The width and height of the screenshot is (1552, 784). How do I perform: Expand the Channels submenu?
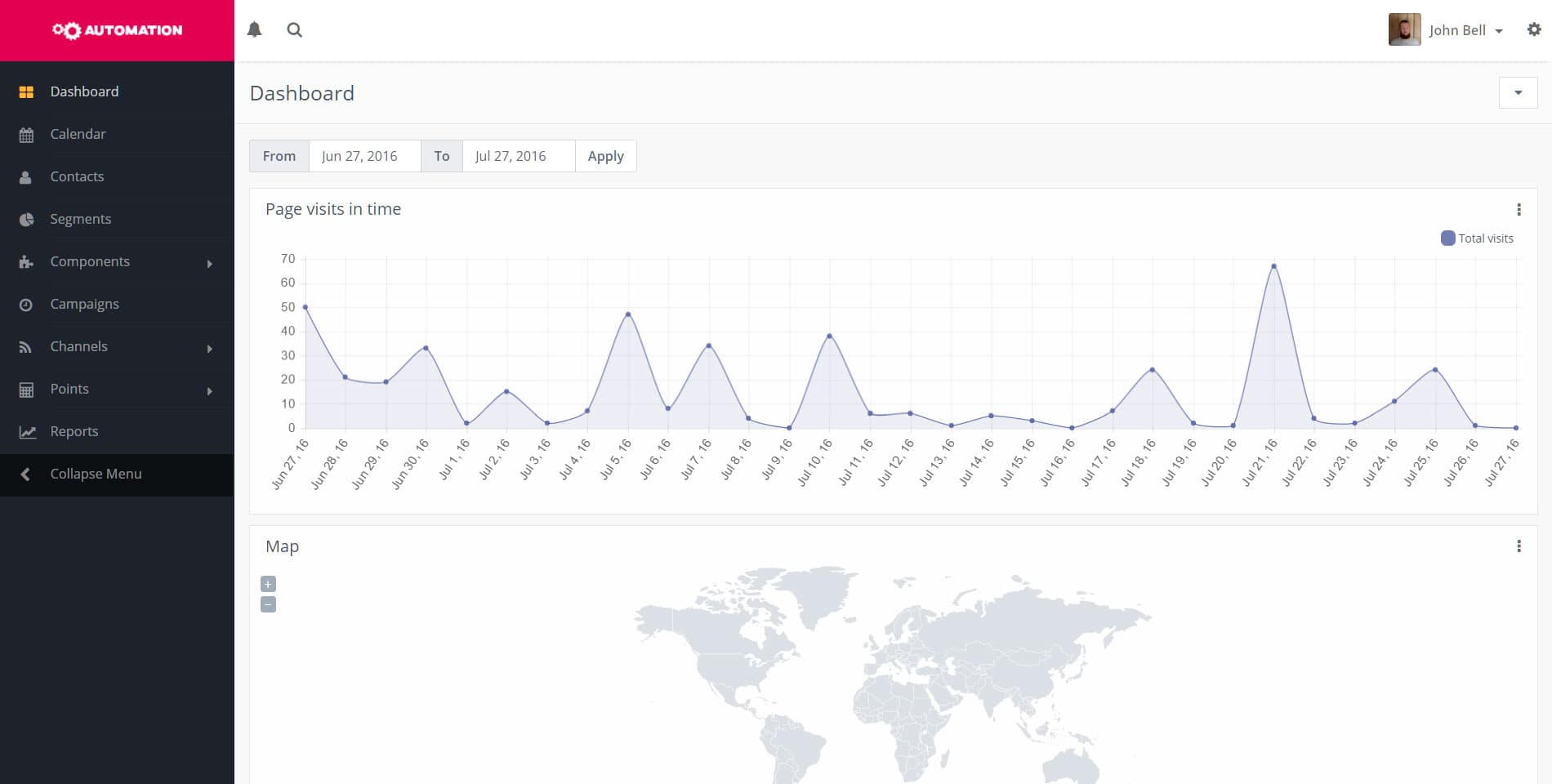tap(117, 346)
